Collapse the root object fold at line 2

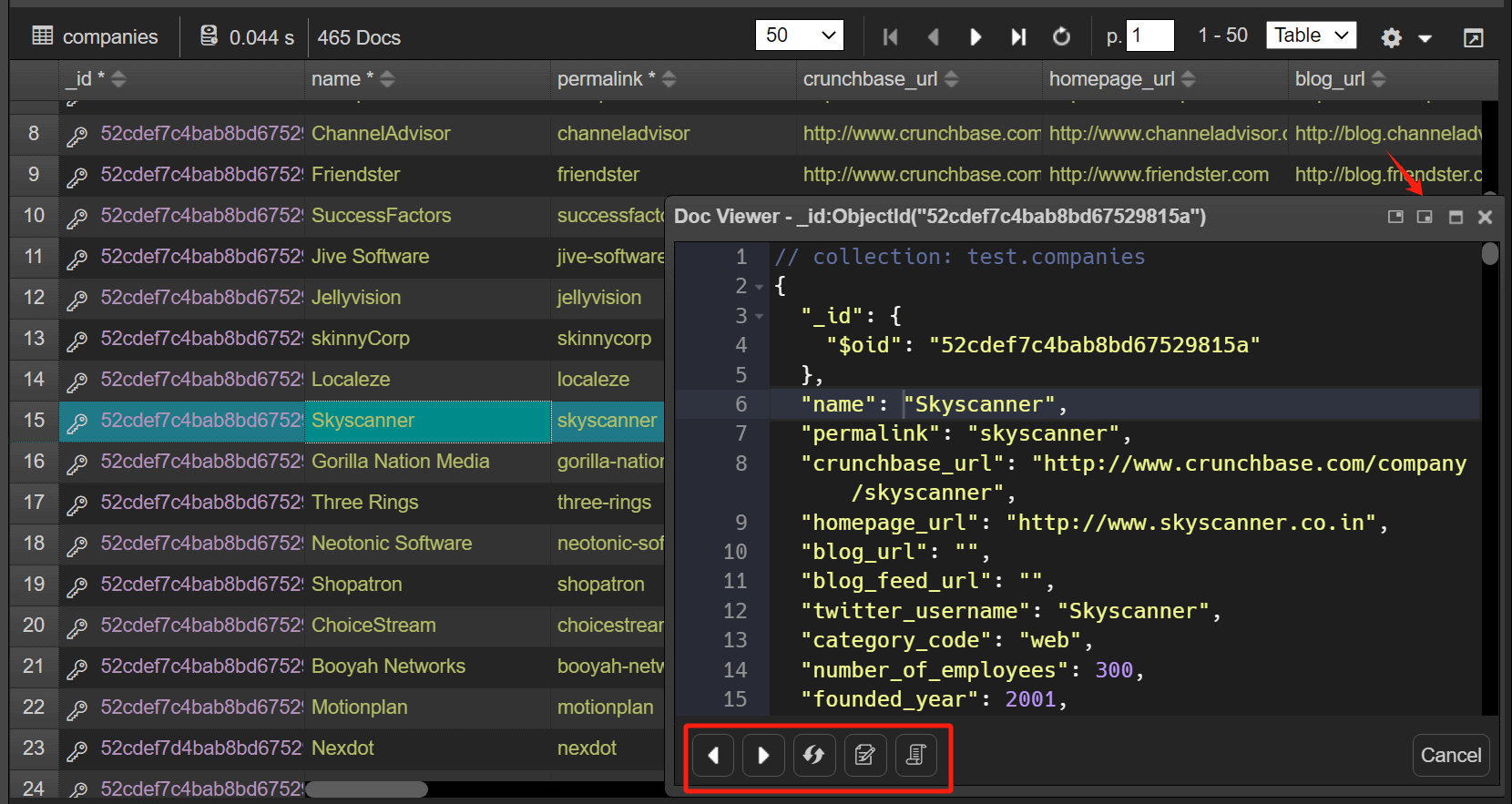[759, 287]
